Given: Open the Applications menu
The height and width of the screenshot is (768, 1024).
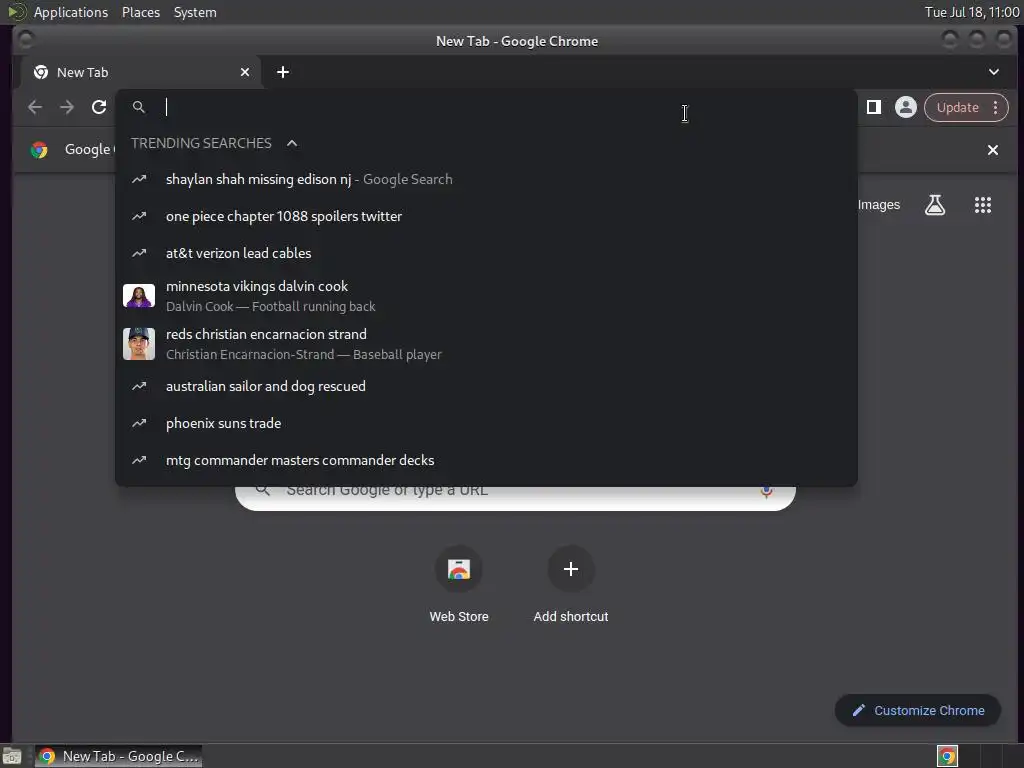Looking at the screenshot, I should click(x=71, y=12).
